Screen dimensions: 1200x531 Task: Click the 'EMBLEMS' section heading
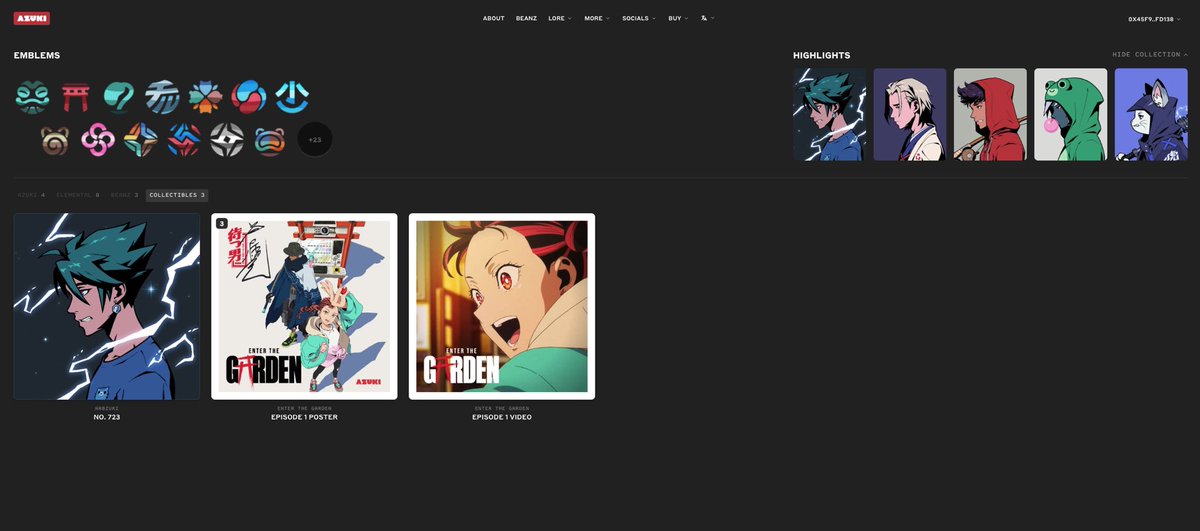[x=37, y=55]
